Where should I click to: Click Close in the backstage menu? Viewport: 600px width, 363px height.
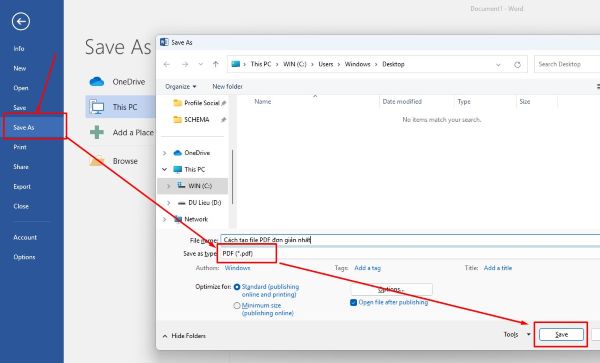21,206
